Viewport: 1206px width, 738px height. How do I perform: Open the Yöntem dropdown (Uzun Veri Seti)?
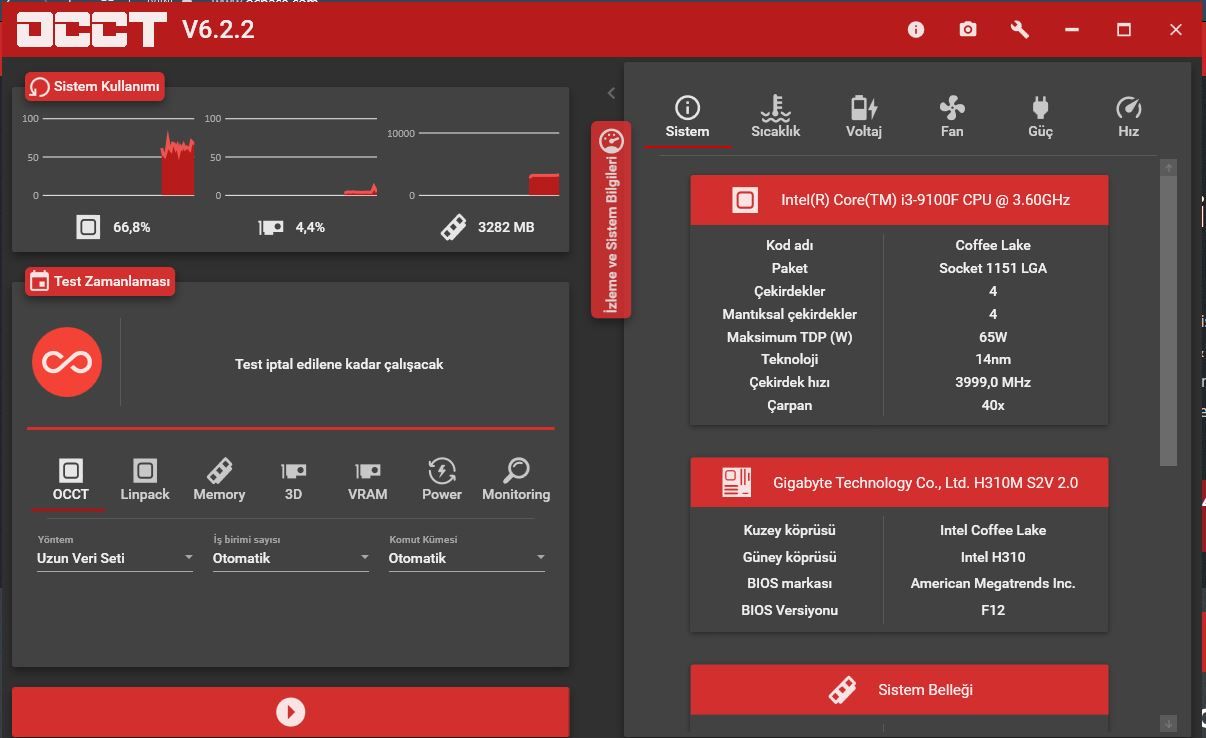click(115, 558)
